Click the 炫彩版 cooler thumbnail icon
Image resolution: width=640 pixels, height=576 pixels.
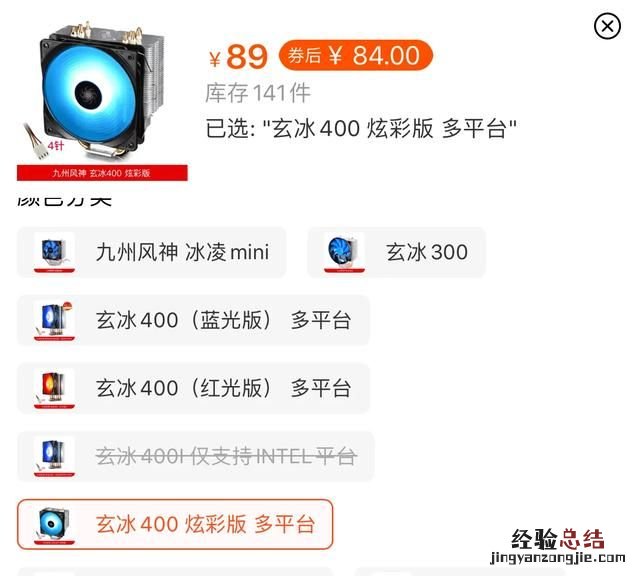[x=54, y=524]
